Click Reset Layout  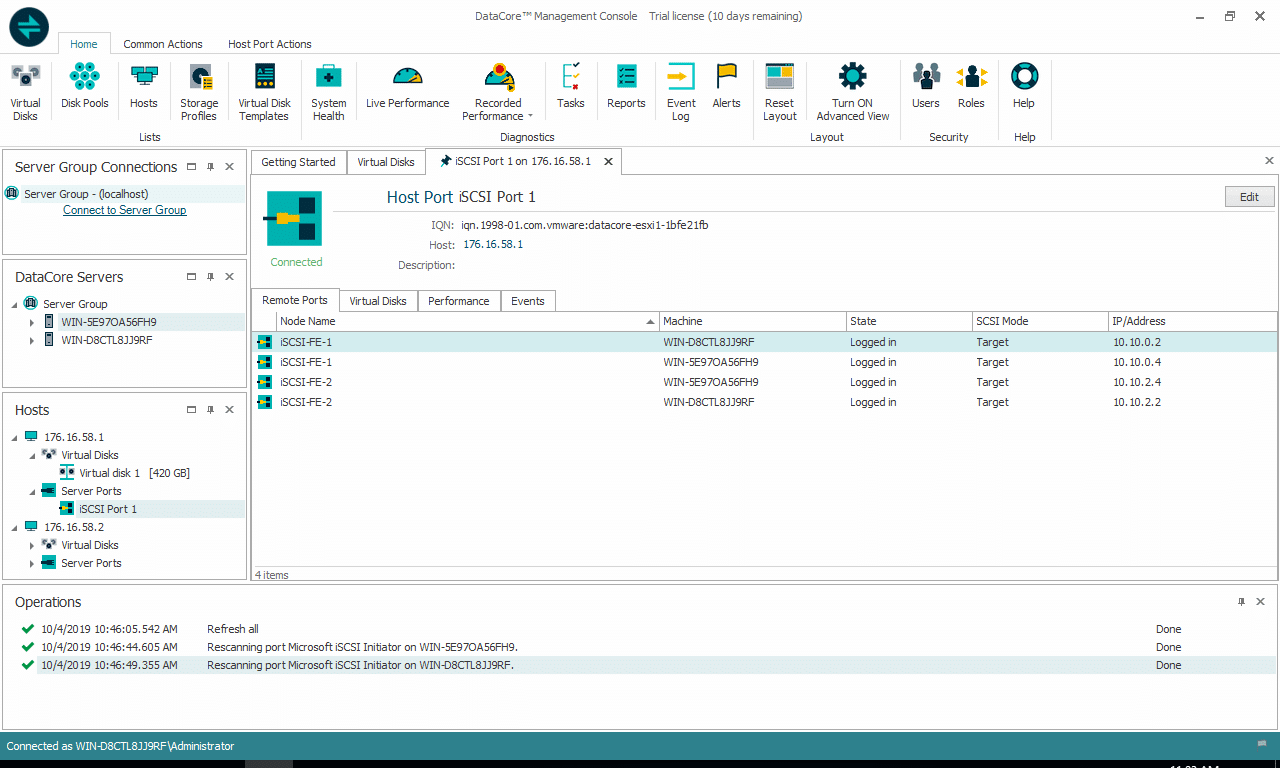pos(779,92)
